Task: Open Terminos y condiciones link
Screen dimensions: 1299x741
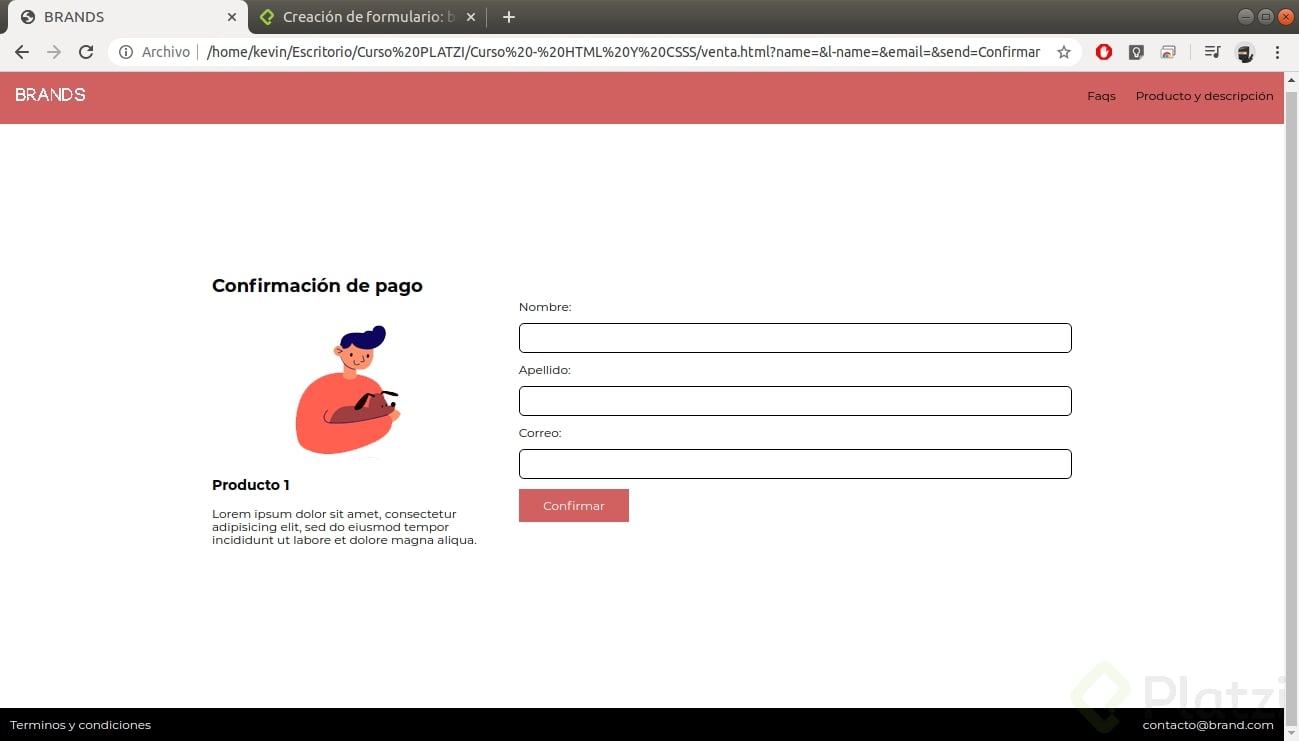Action: (x=80, y=725)
